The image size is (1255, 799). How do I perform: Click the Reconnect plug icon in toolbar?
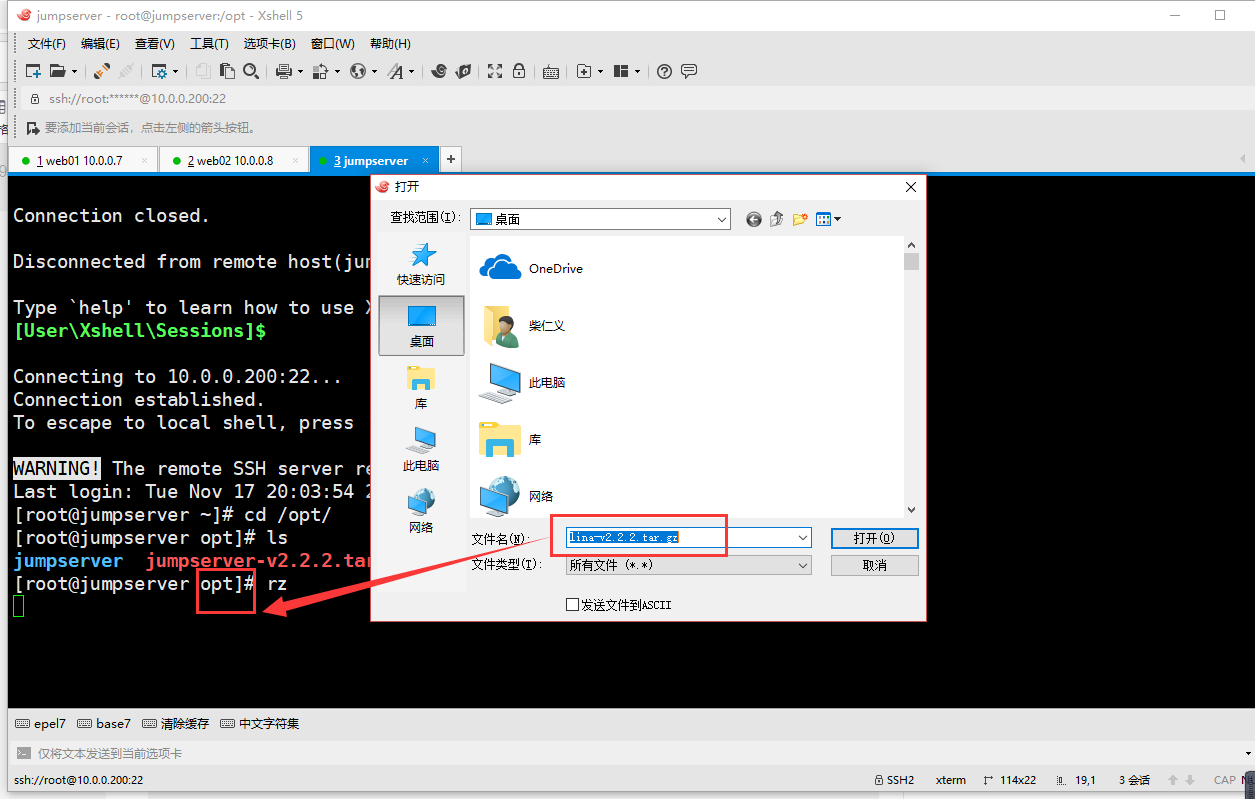point(102,71)
